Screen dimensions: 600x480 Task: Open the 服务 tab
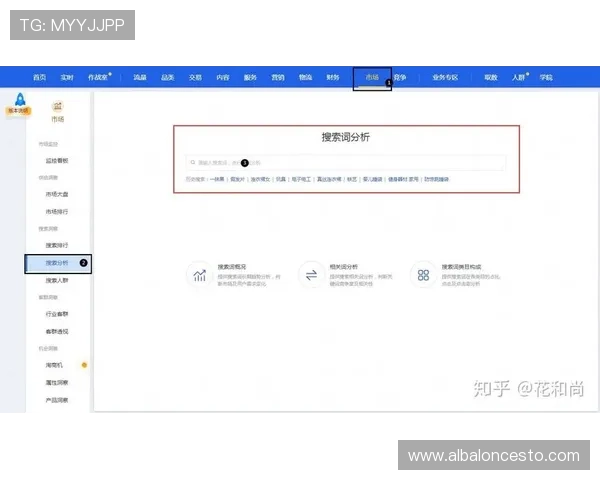click(x=250, y=77)
